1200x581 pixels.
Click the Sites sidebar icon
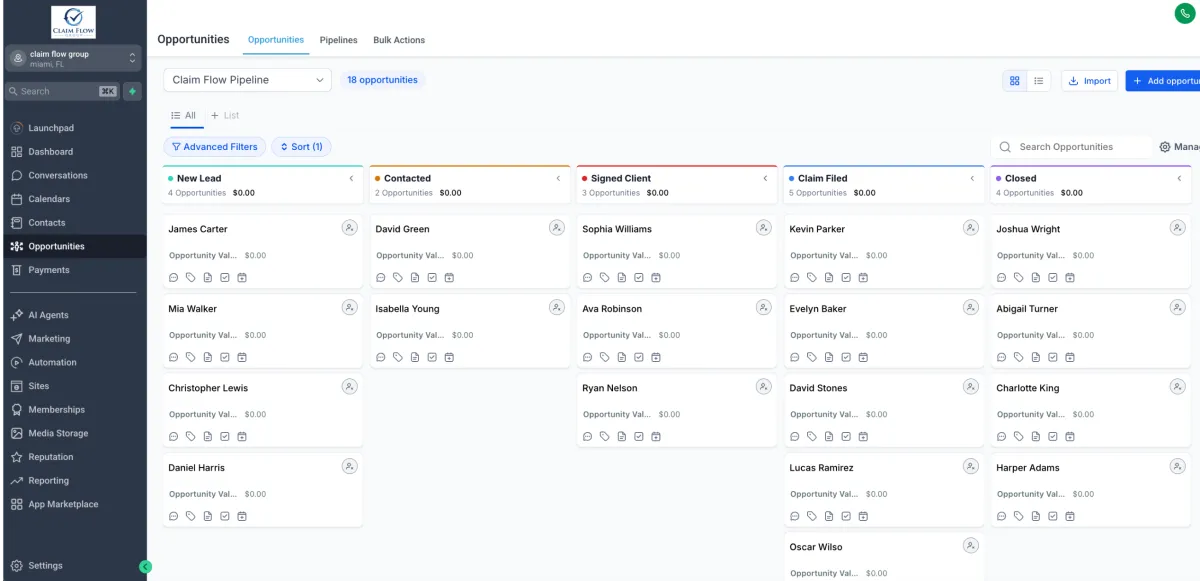click(17, 386)
